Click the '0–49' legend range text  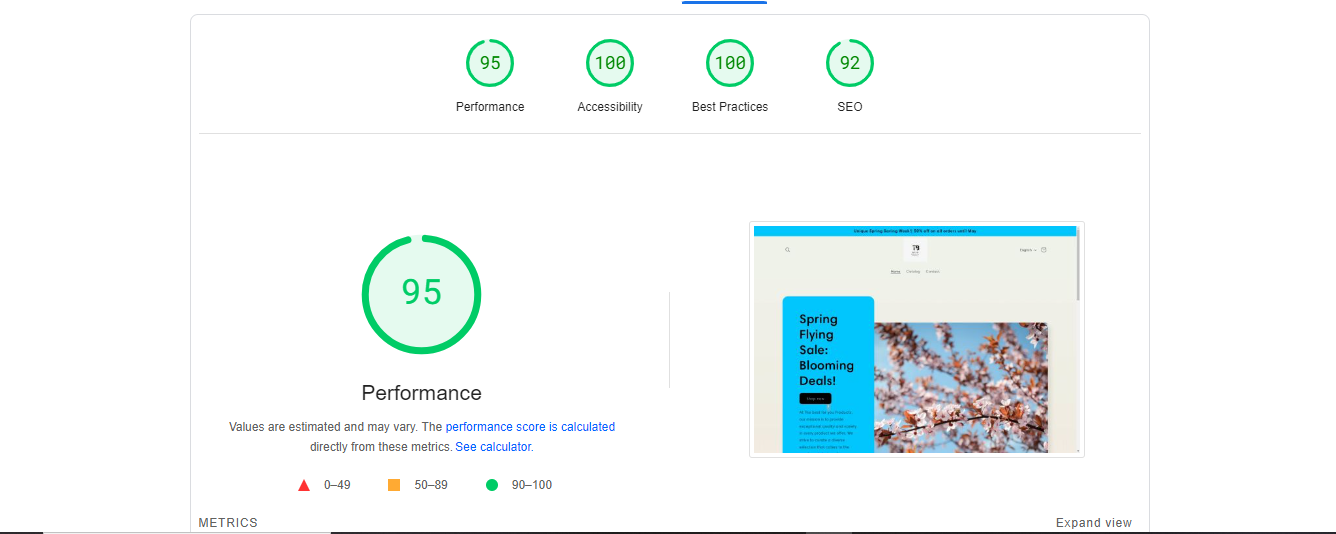pos(337,485)
